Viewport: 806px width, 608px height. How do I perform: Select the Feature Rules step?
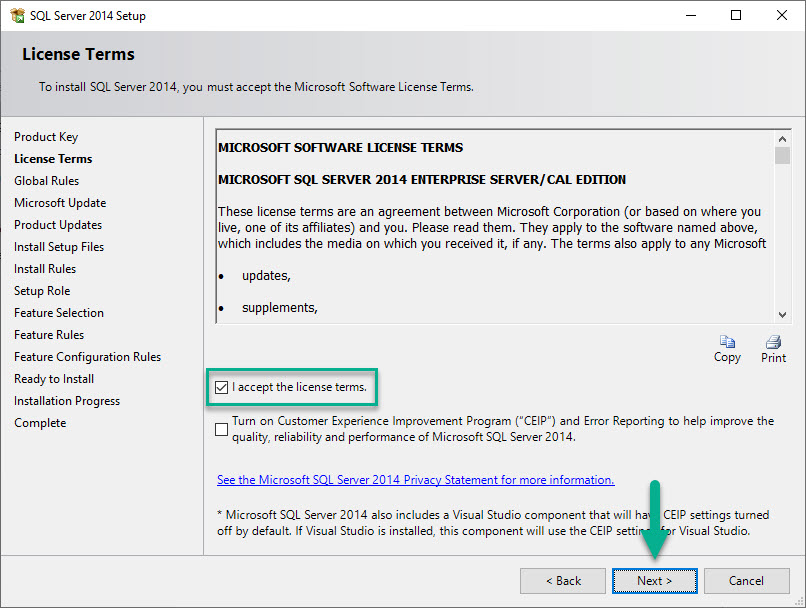[x=49, y=335]
